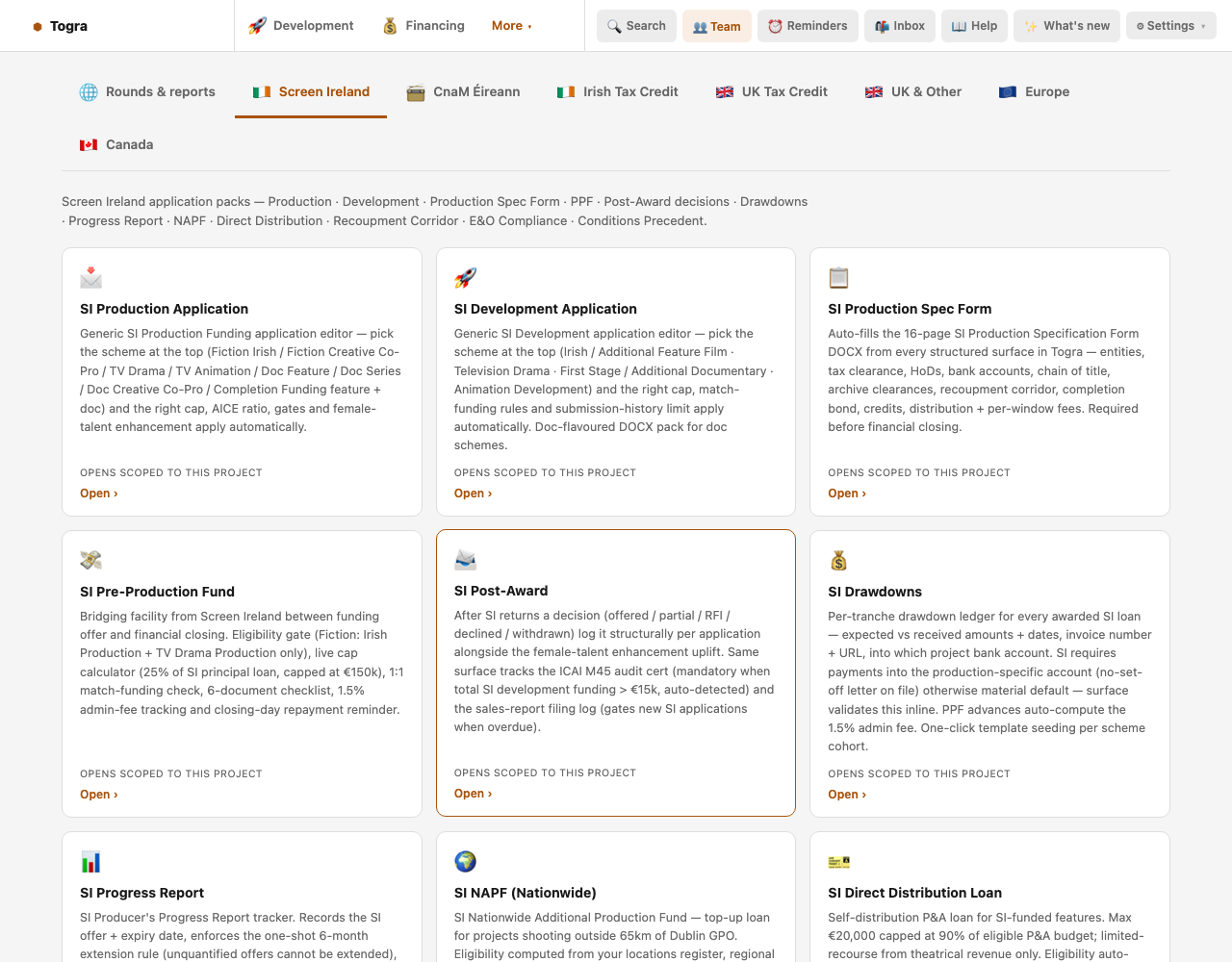Open SI Pre-Production Fund via Open link

pos(99,795)
